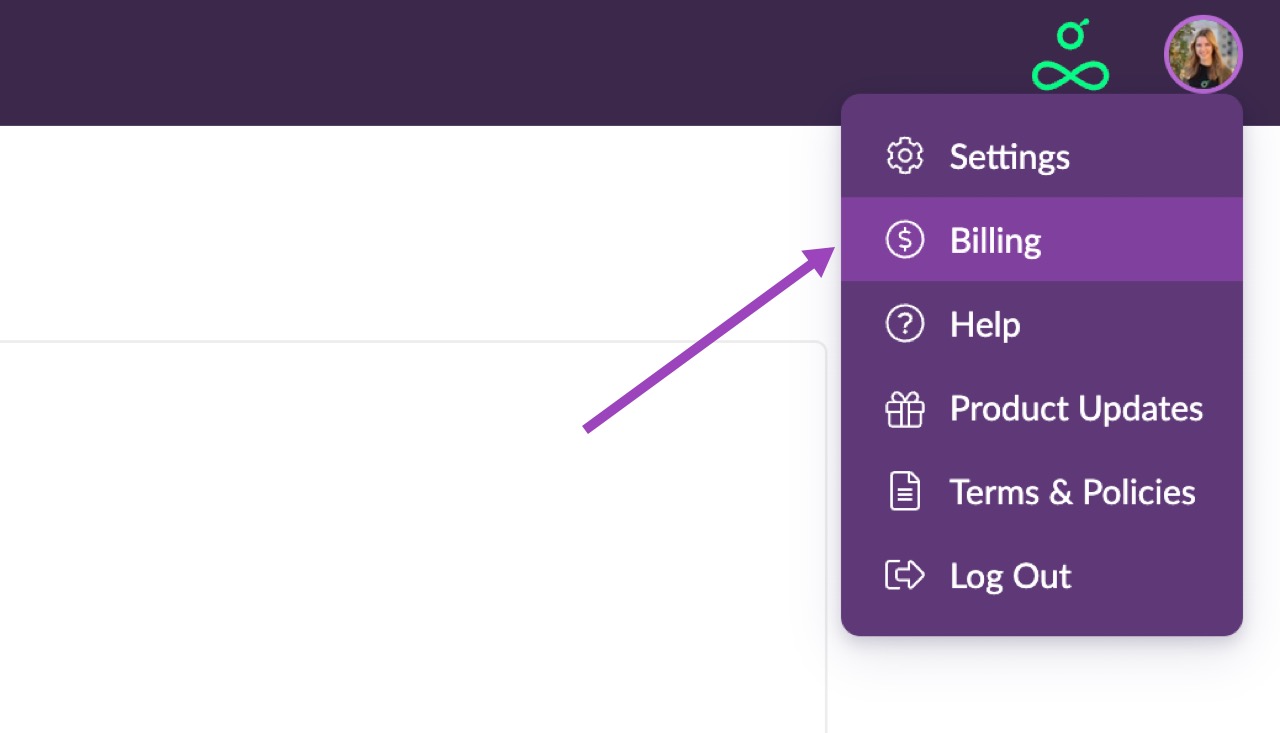The image size is (1280, 733).
Task: View Product Updates text entry
Action: pyautogui.click(x=1076, y=409)
